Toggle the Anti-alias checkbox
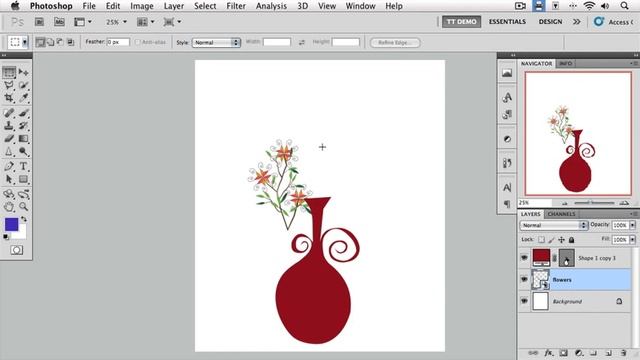640x360 pixels. click(x=138, y=42)
